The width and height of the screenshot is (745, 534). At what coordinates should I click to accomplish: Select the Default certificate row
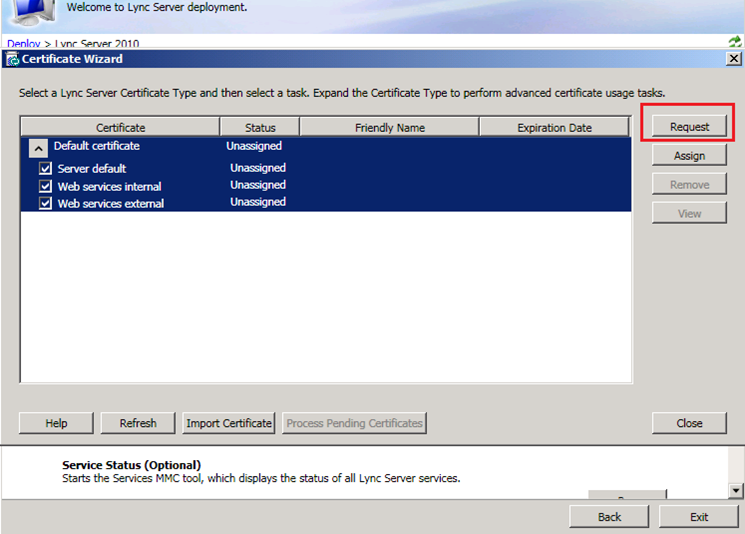[x=326, y=146]
